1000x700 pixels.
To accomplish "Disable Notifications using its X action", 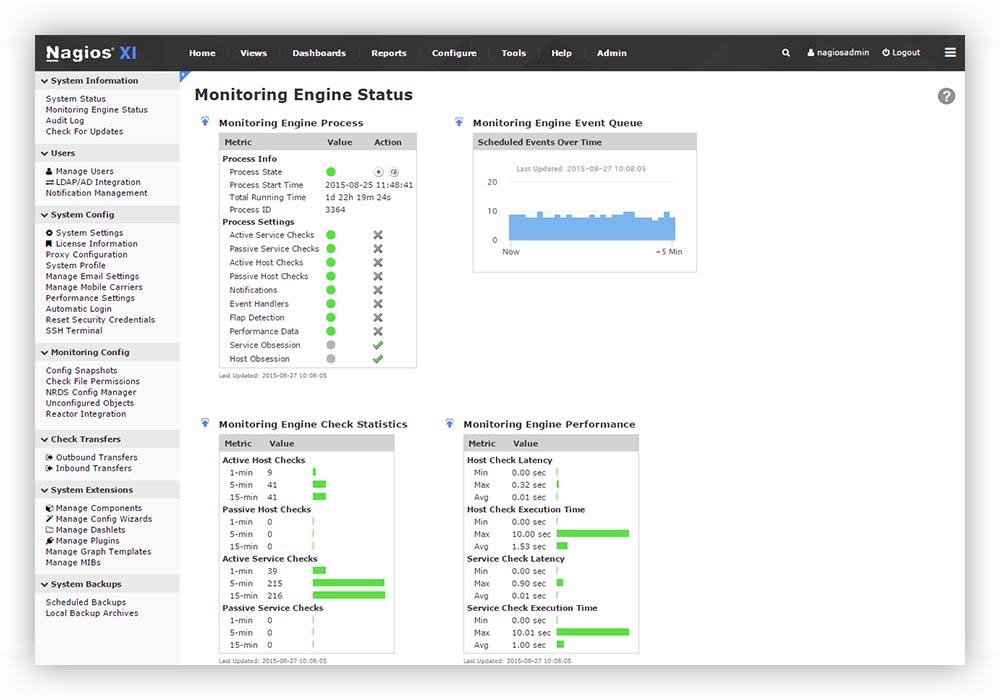I will point(378,290).
